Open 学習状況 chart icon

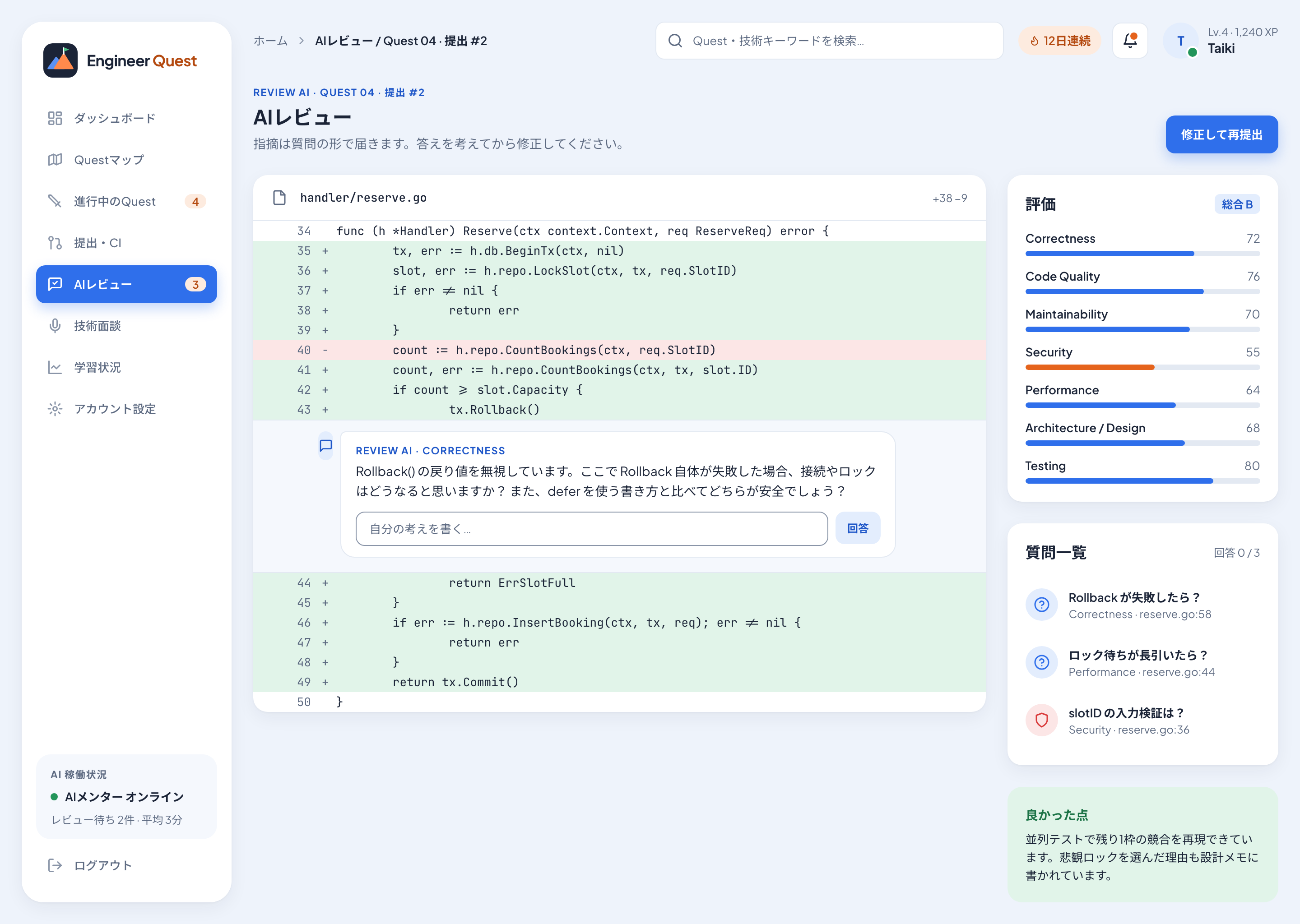click(55, 367)
